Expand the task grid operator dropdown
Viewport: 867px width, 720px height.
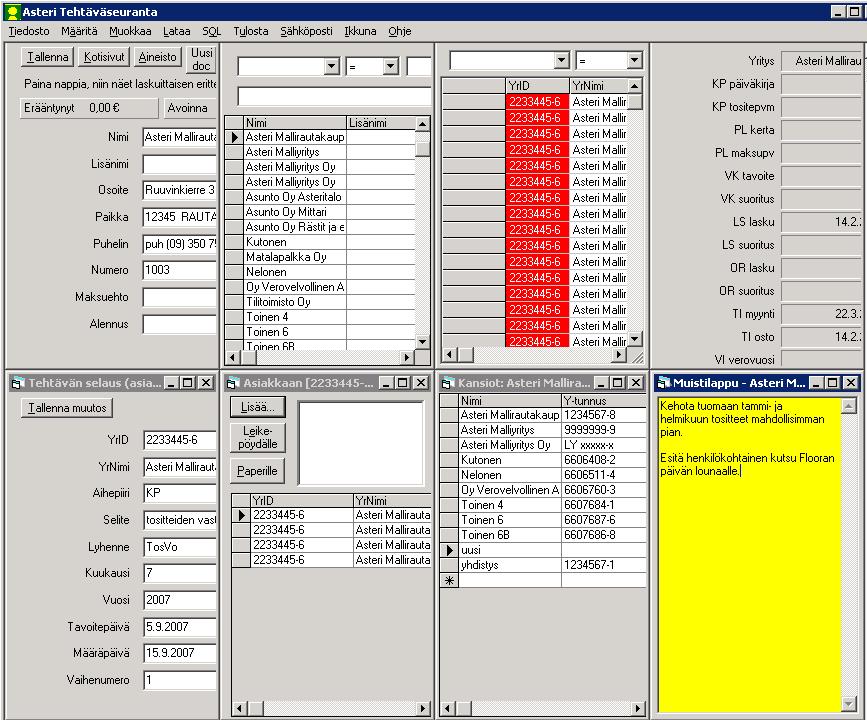(634, 60)
